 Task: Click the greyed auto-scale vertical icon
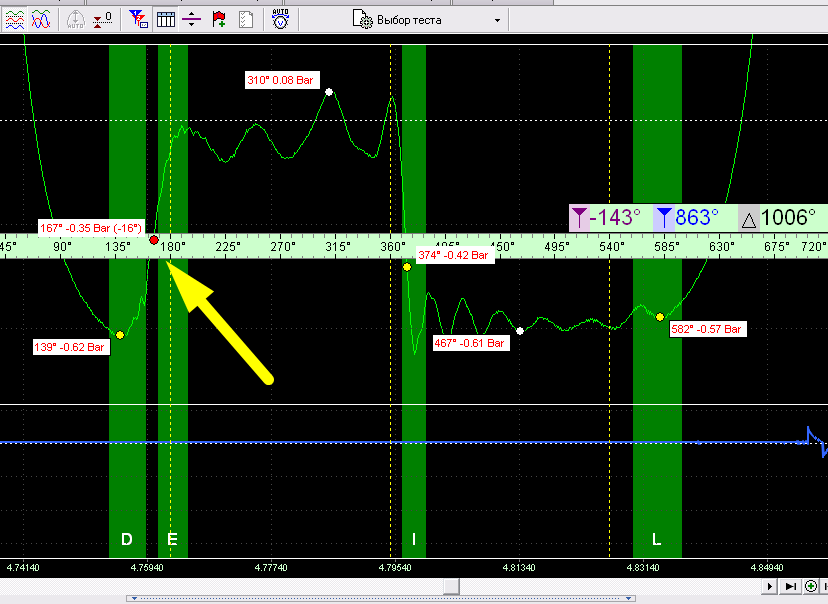[x=76, y=20]
